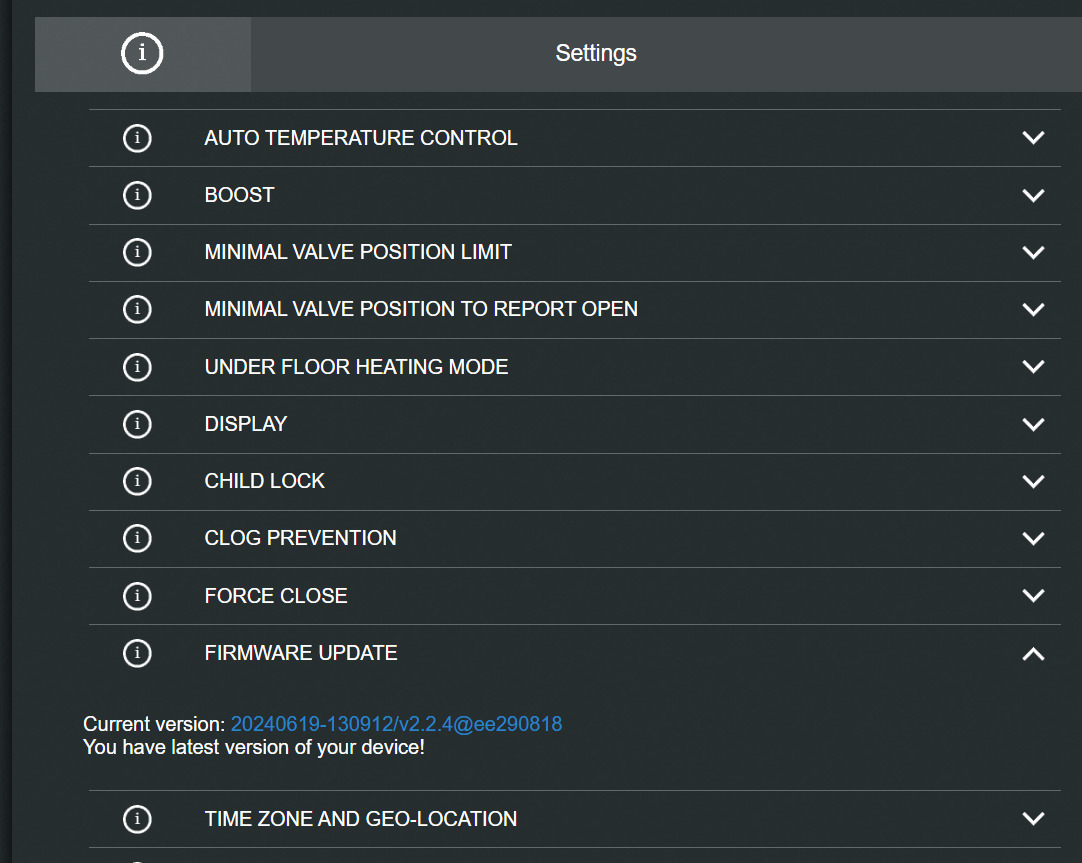This screenshot has height=863, width=1082.
Task: Open info for Minimal Valve Position Limit
Action: [x=137, y=252]
